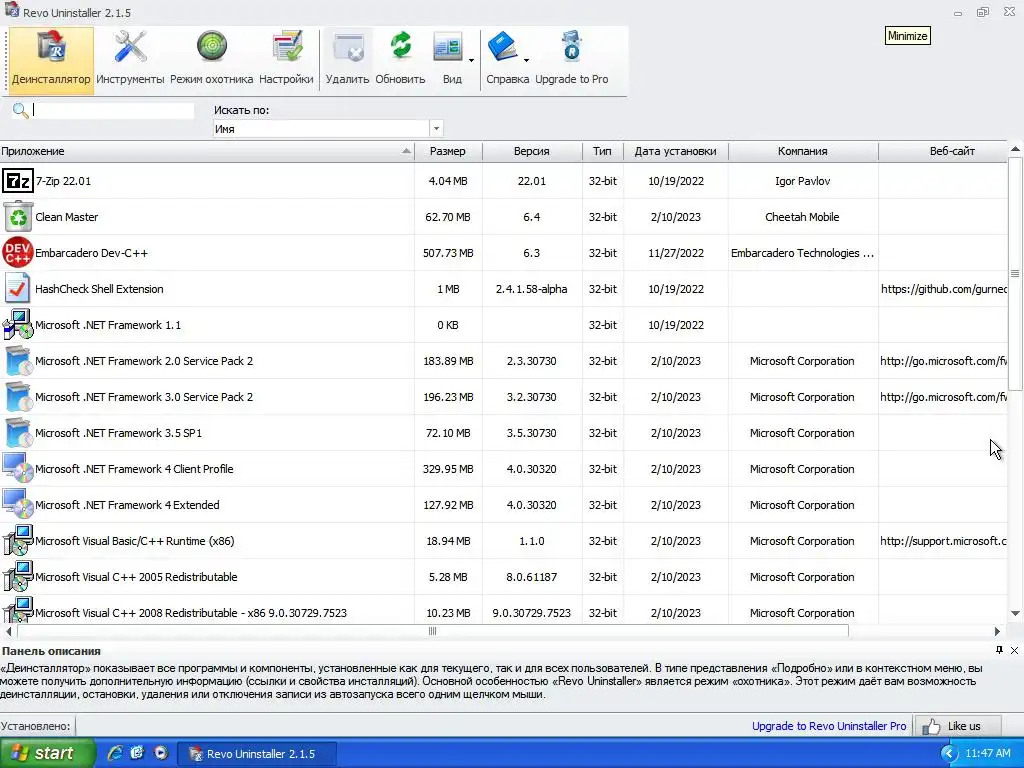The image size is (1024, 768).
Task: Click the vertical scrollbar down arrow
Action: coord(1016,613)
